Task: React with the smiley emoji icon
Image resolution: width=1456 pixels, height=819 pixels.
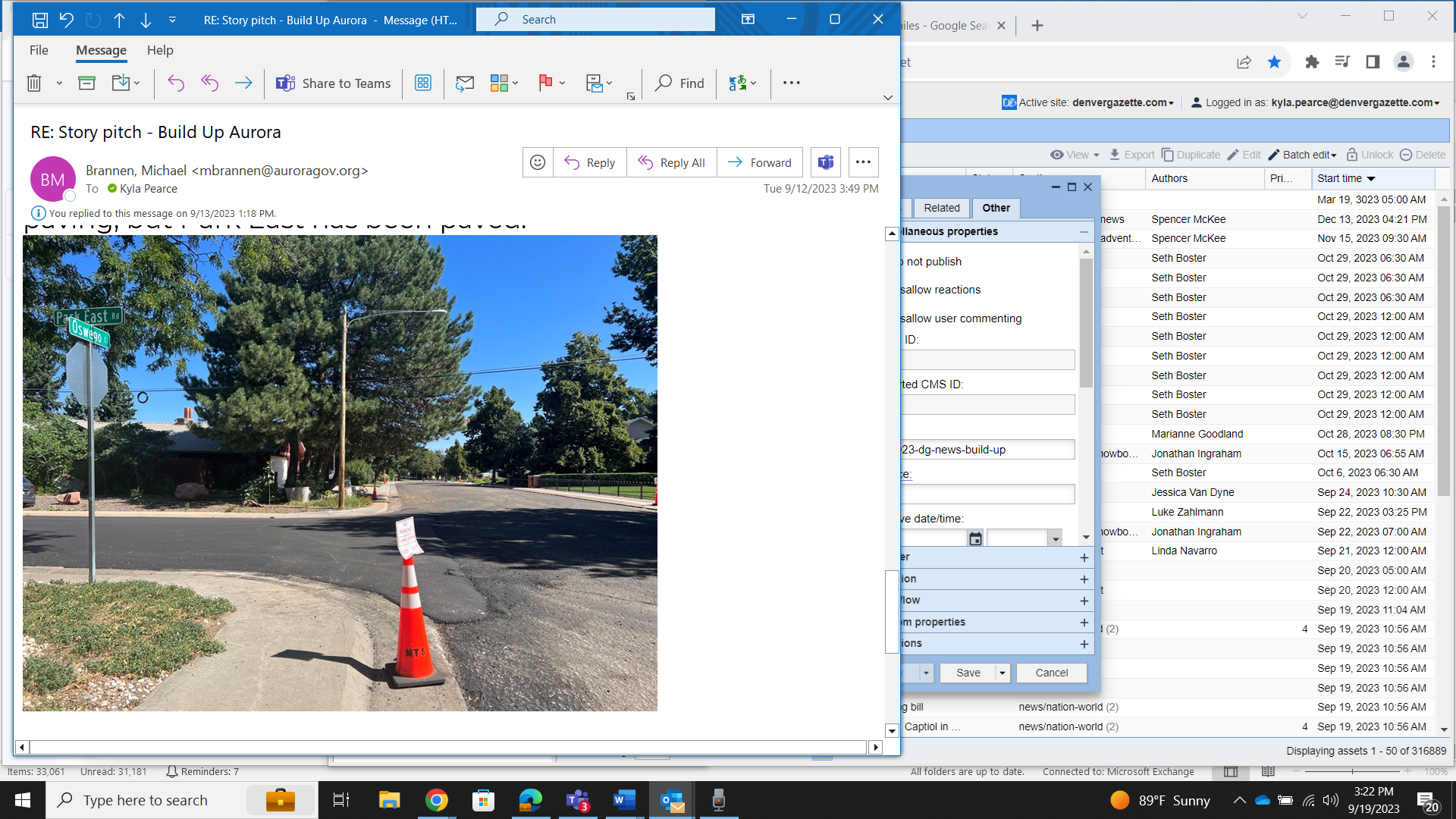Action: point(538,162)
